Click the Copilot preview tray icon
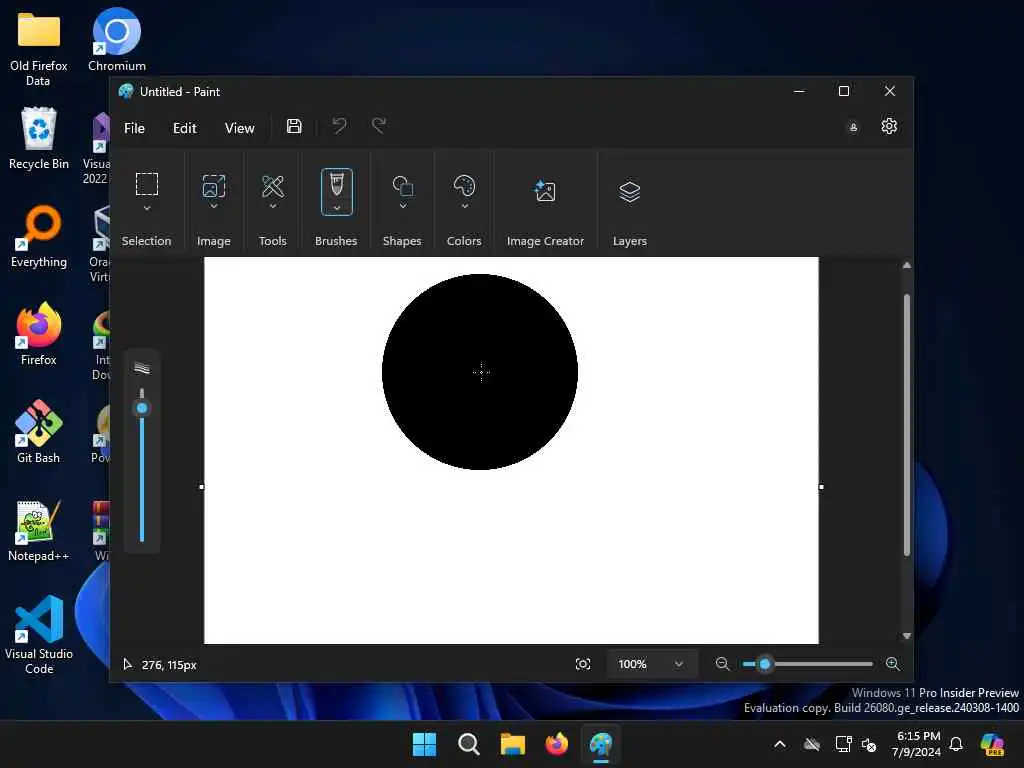Screen dimensions: 1024x768 993,744
